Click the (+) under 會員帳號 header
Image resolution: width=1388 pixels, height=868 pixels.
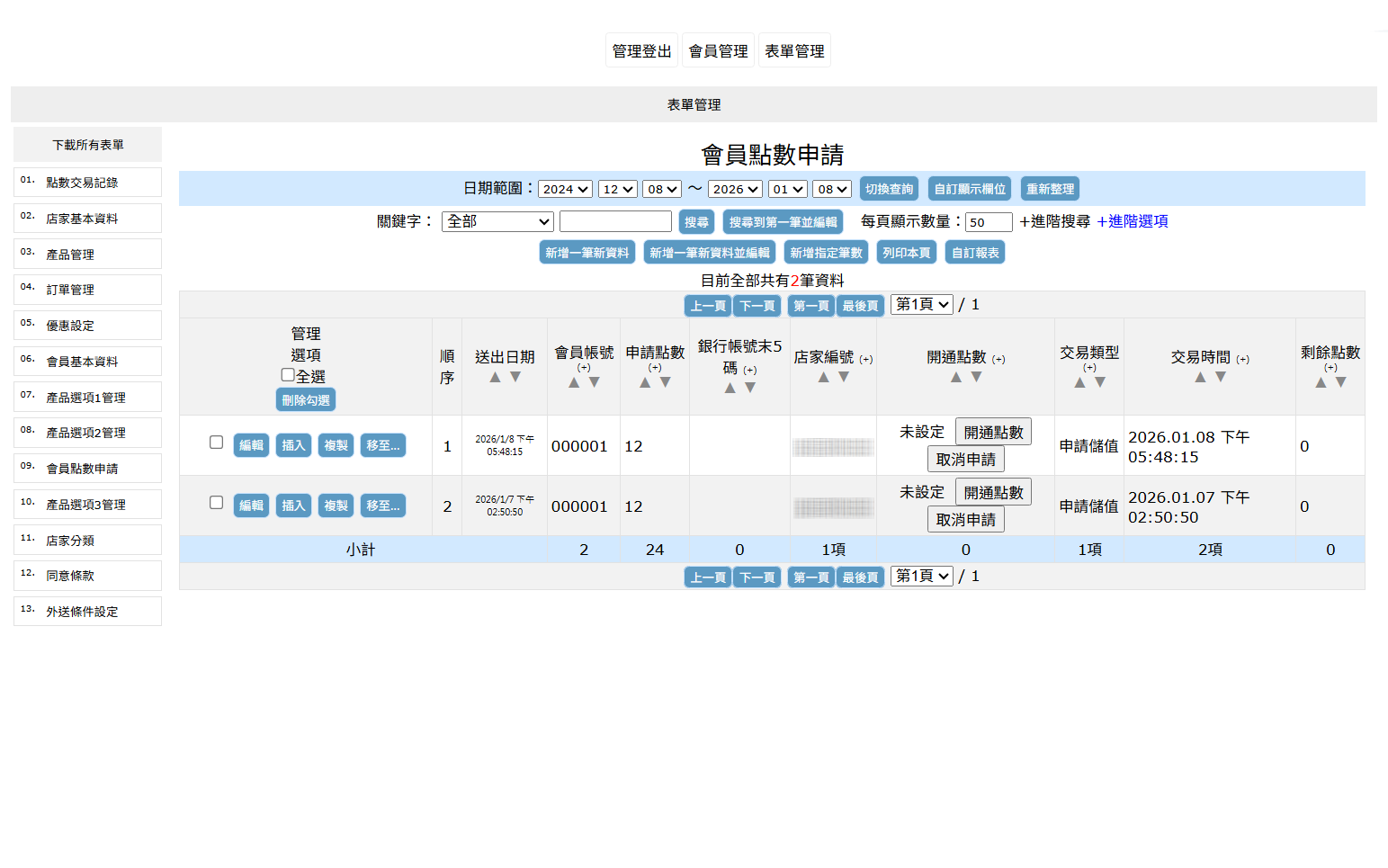(584, 367)
